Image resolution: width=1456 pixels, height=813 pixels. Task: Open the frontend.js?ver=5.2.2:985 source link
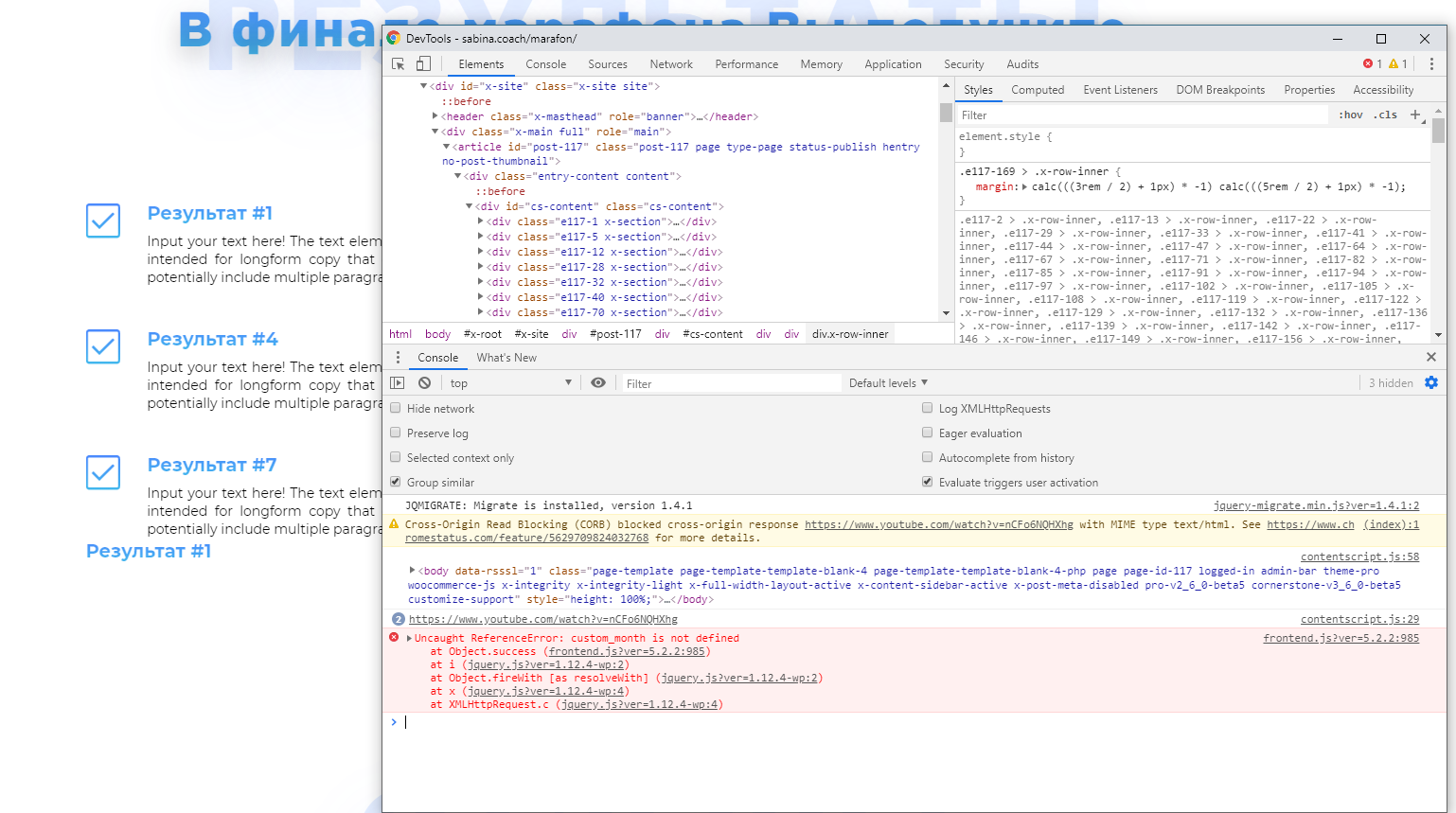(x=1341, y=638)
